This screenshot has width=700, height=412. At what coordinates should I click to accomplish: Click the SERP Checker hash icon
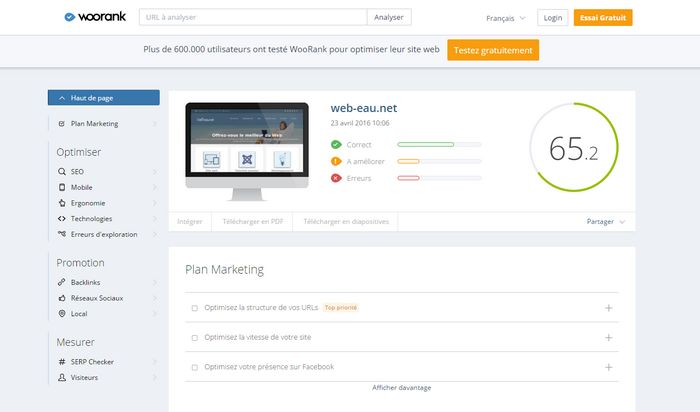[x=62, y=362]
